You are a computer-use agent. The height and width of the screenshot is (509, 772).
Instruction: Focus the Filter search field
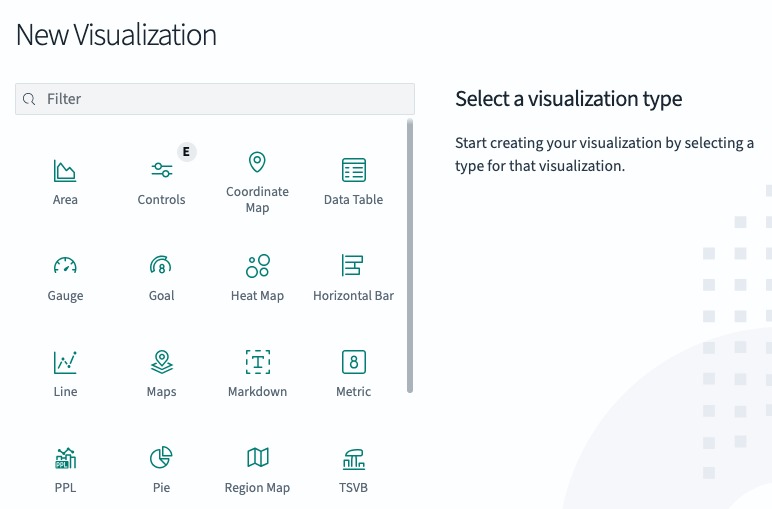point(215,99)
